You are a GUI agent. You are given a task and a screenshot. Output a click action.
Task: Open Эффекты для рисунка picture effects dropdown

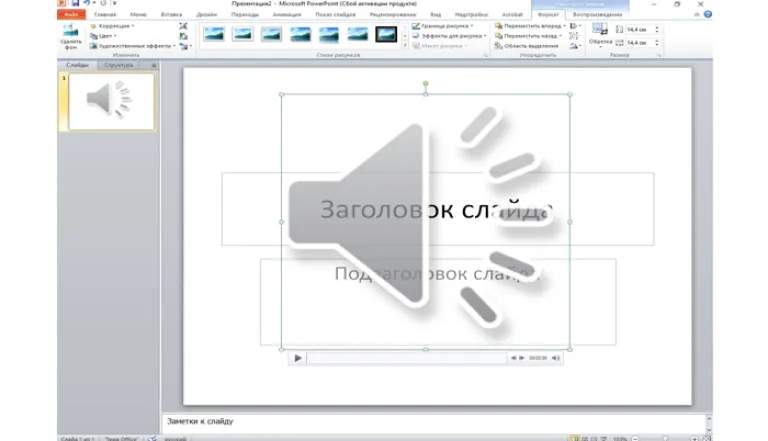pyautogui.click(x=449, y=36)
